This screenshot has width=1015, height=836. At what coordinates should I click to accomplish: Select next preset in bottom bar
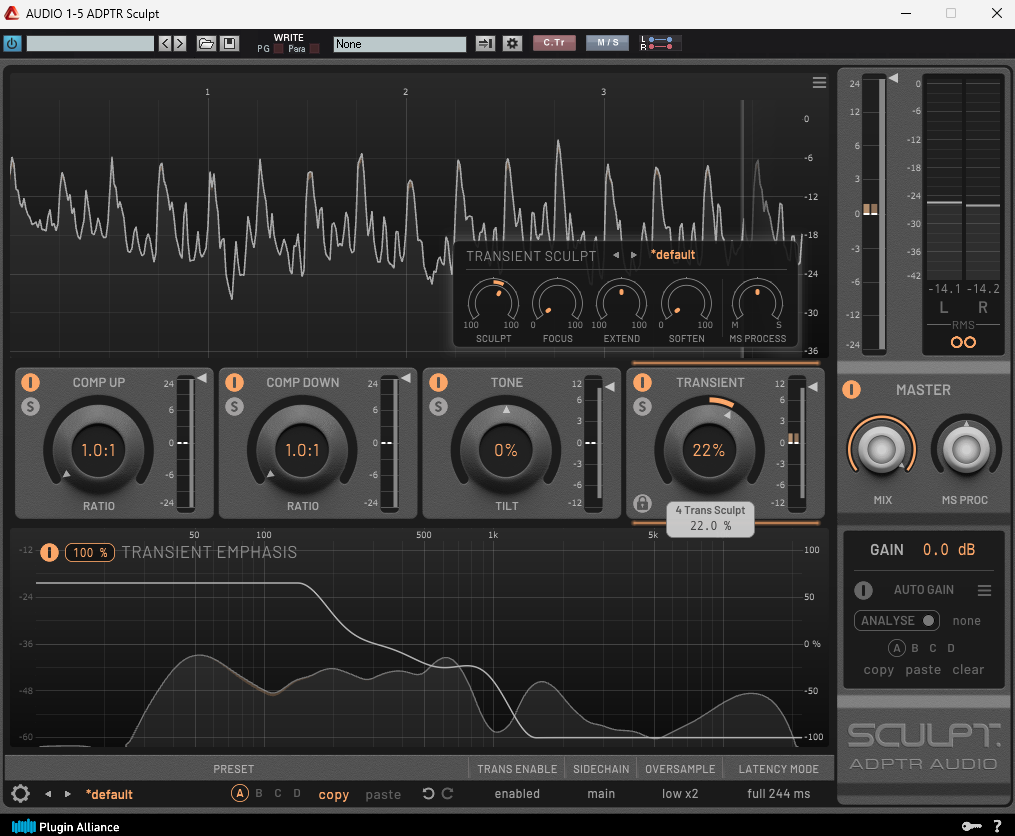coord(67,794)
